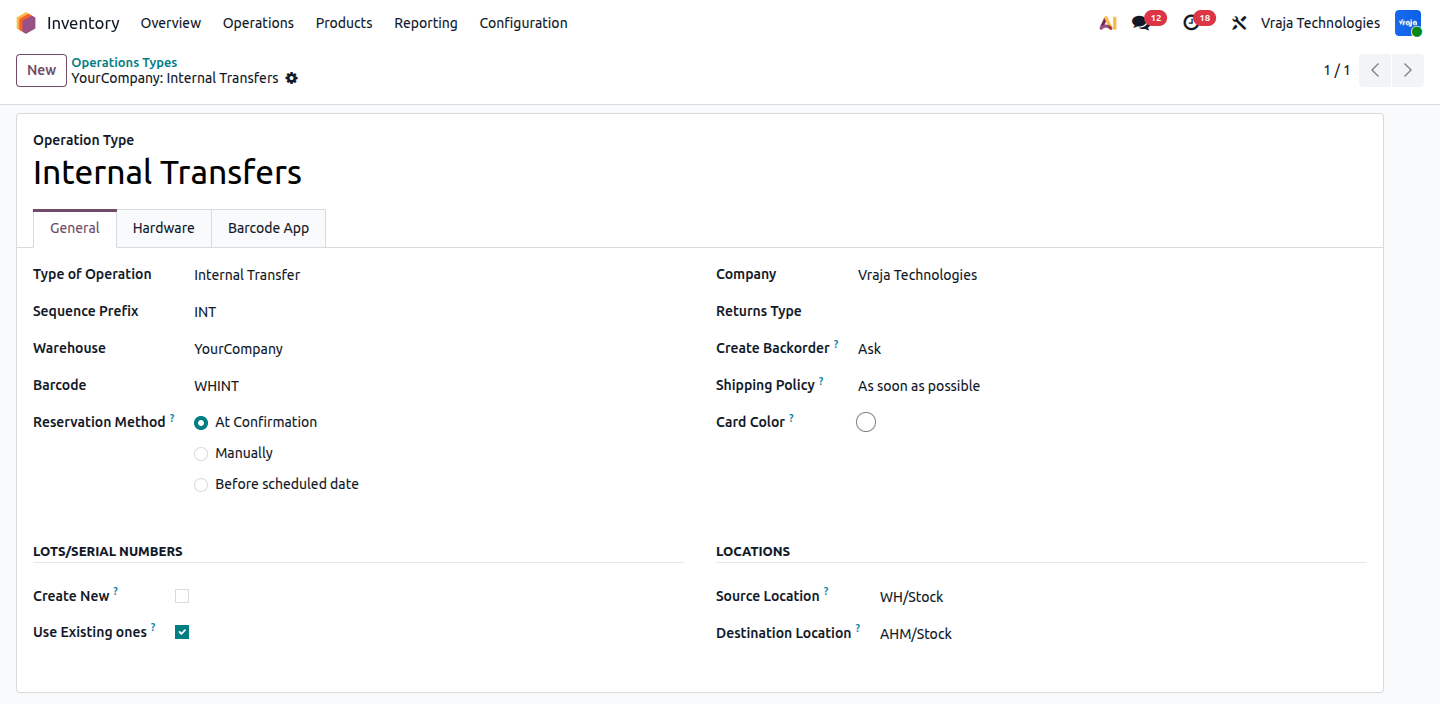Show help tooltip for Use Existing ones
Viewport: 1440px width, 704px height.
[153, 628]
